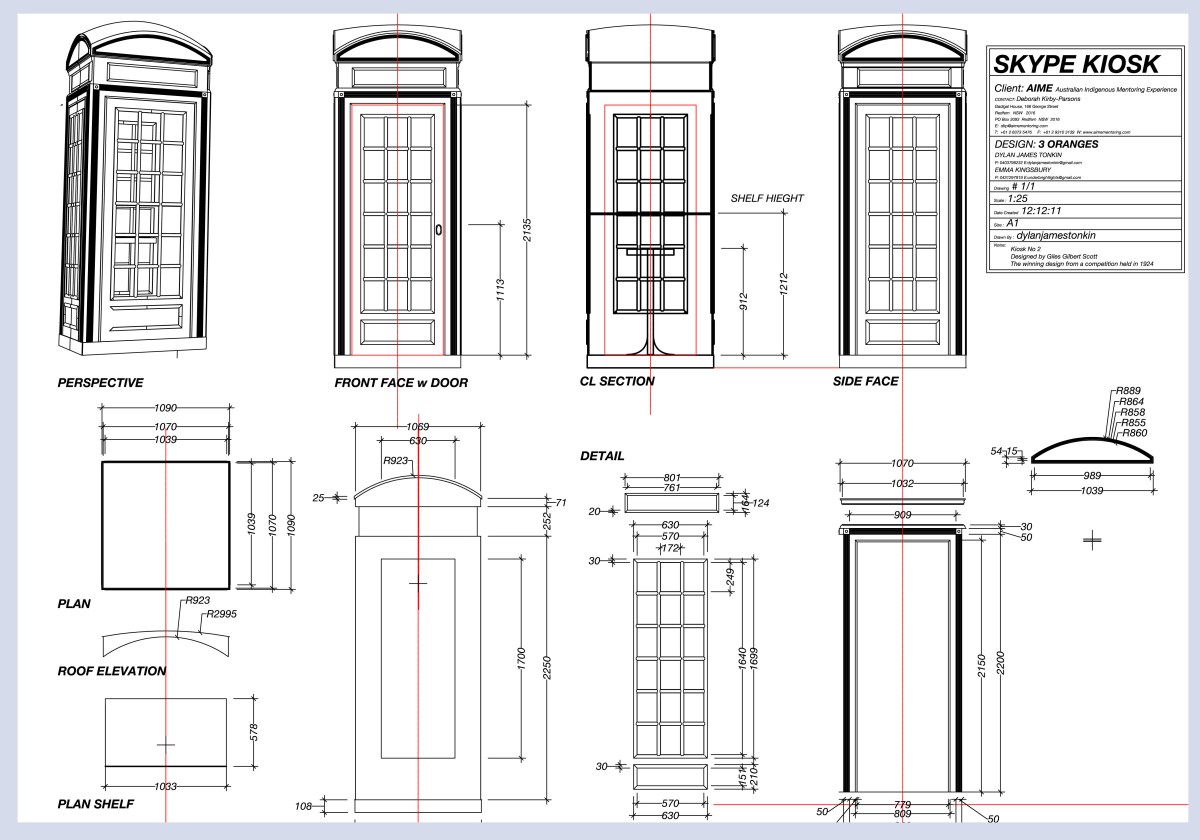Select the 809 bottom width dimension
The width and height of the screenshot is (1200, 840).
pos(904,815)
